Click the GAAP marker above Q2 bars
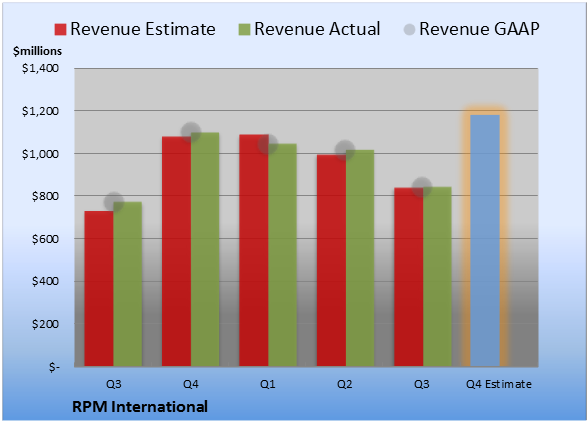The height and width of the screenshot is (422, 588). click(345, 150)
